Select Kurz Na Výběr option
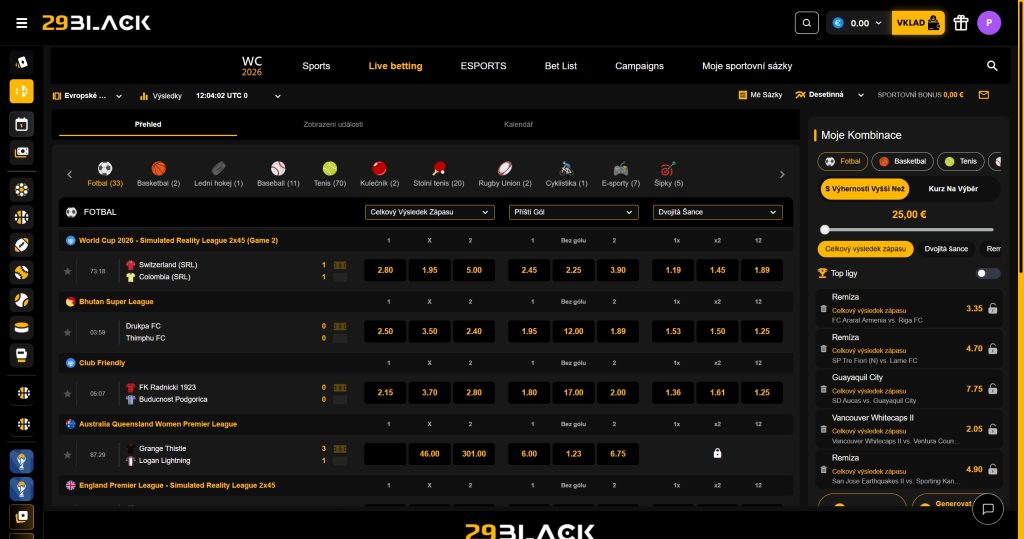The width and height of the screenshot is (1024, 539). coord(953,189)
